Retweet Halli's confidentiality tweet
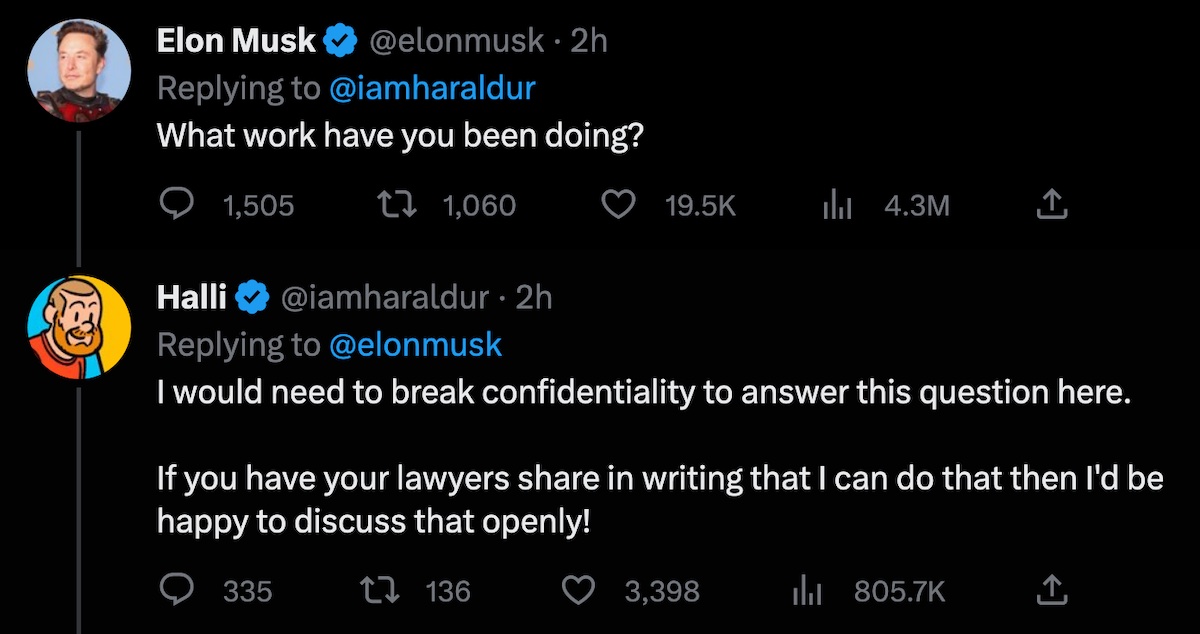 click(379, 591)
